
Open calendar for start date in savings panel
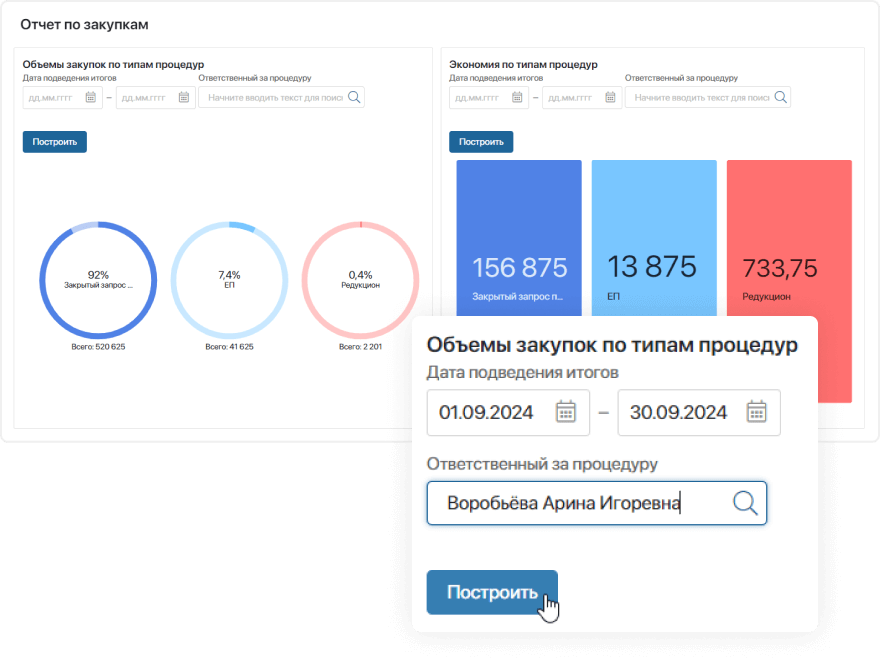pos(517,97)
